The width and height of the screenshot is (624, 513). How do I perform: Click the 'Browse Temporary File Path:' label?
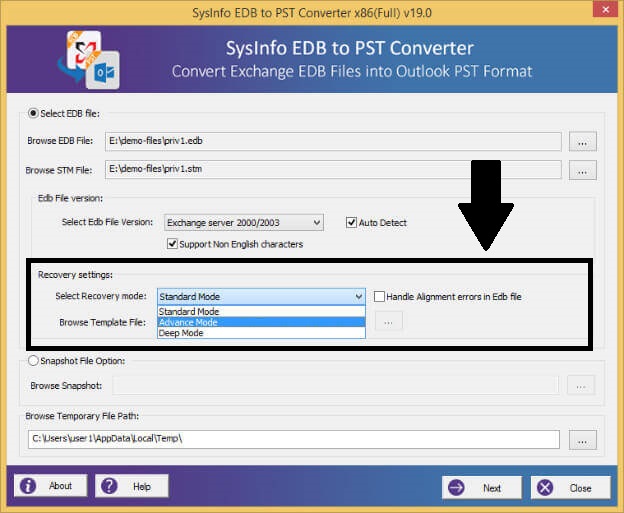pyautogui.click(x=82, y=416)
